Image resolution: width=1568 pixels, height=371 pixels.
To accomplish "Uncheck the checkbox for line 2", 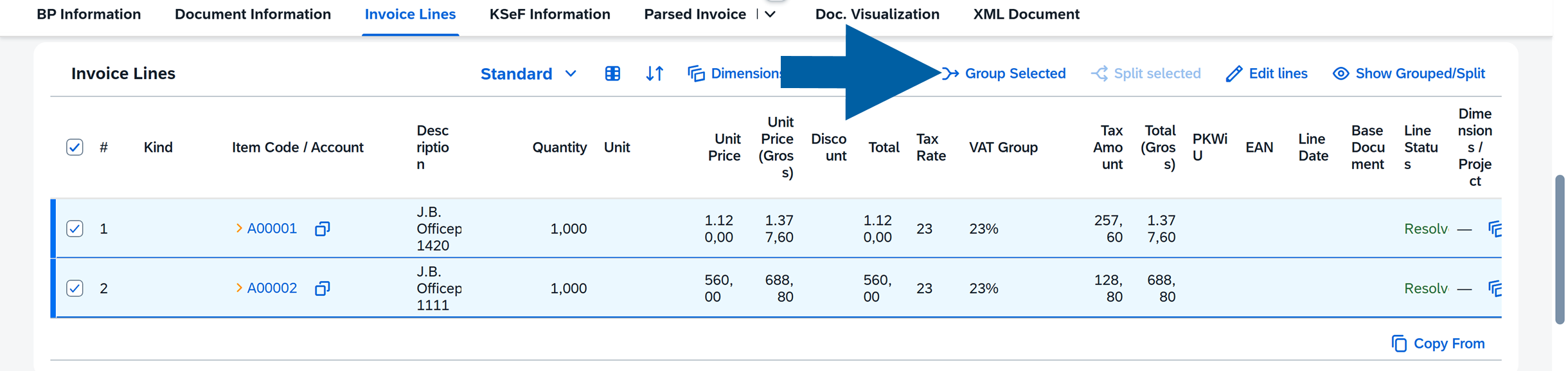I will tap(75, 289).
